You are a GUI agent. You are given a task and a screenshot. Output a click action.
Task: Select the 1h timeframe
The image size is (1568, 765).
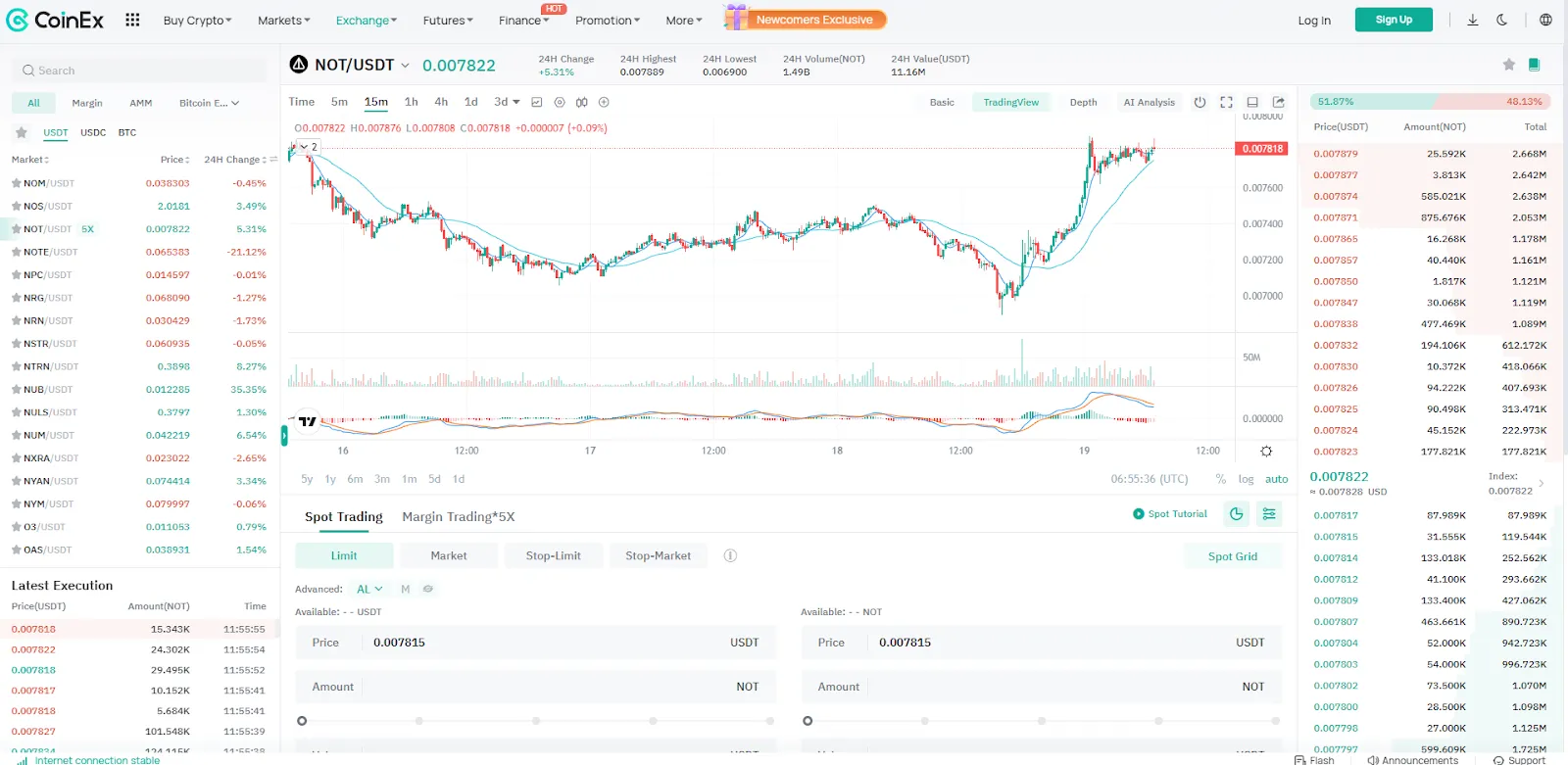point(412,102)
